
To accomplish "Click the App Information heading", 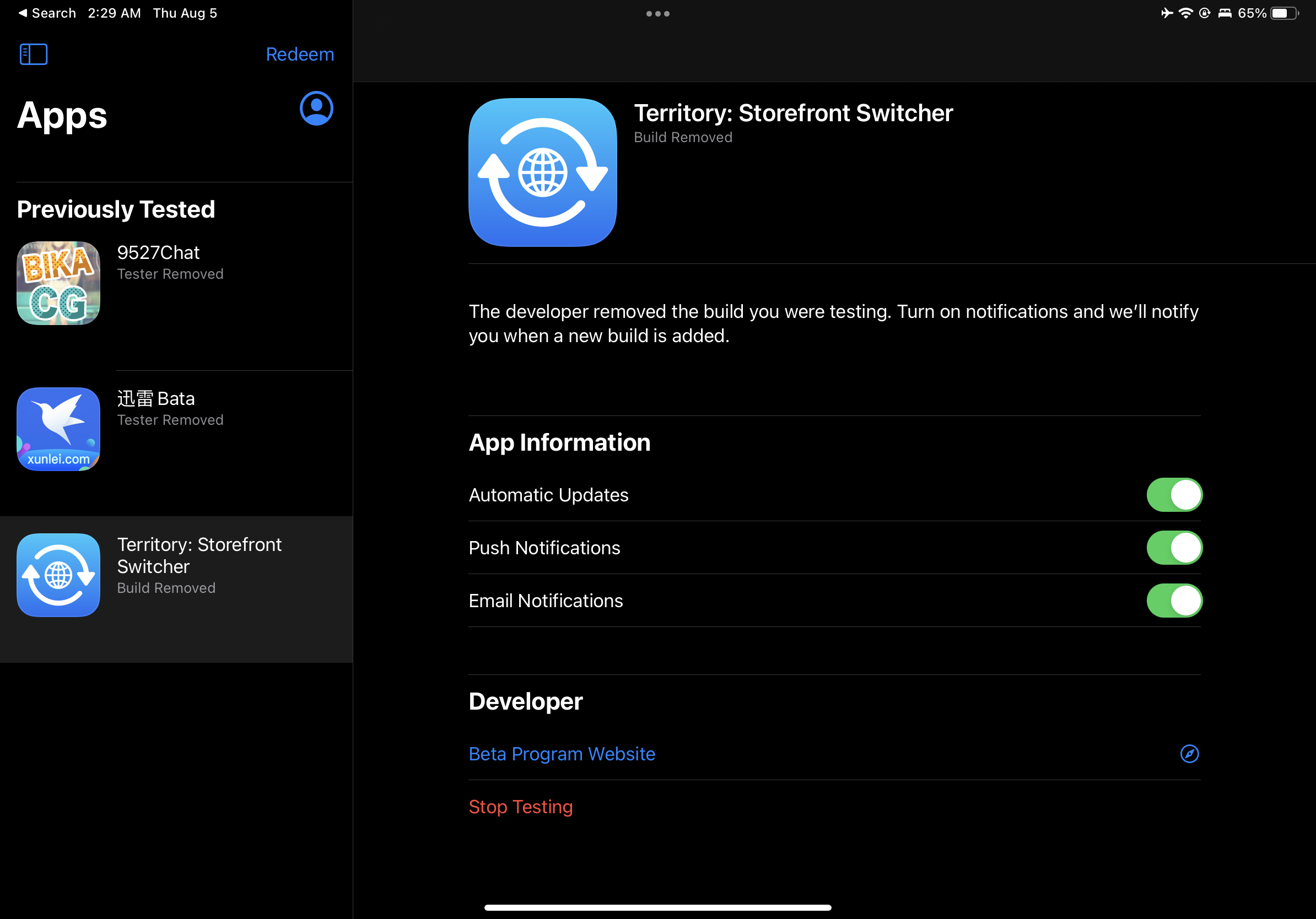I will pyautogui.click(x=559, y=442).
